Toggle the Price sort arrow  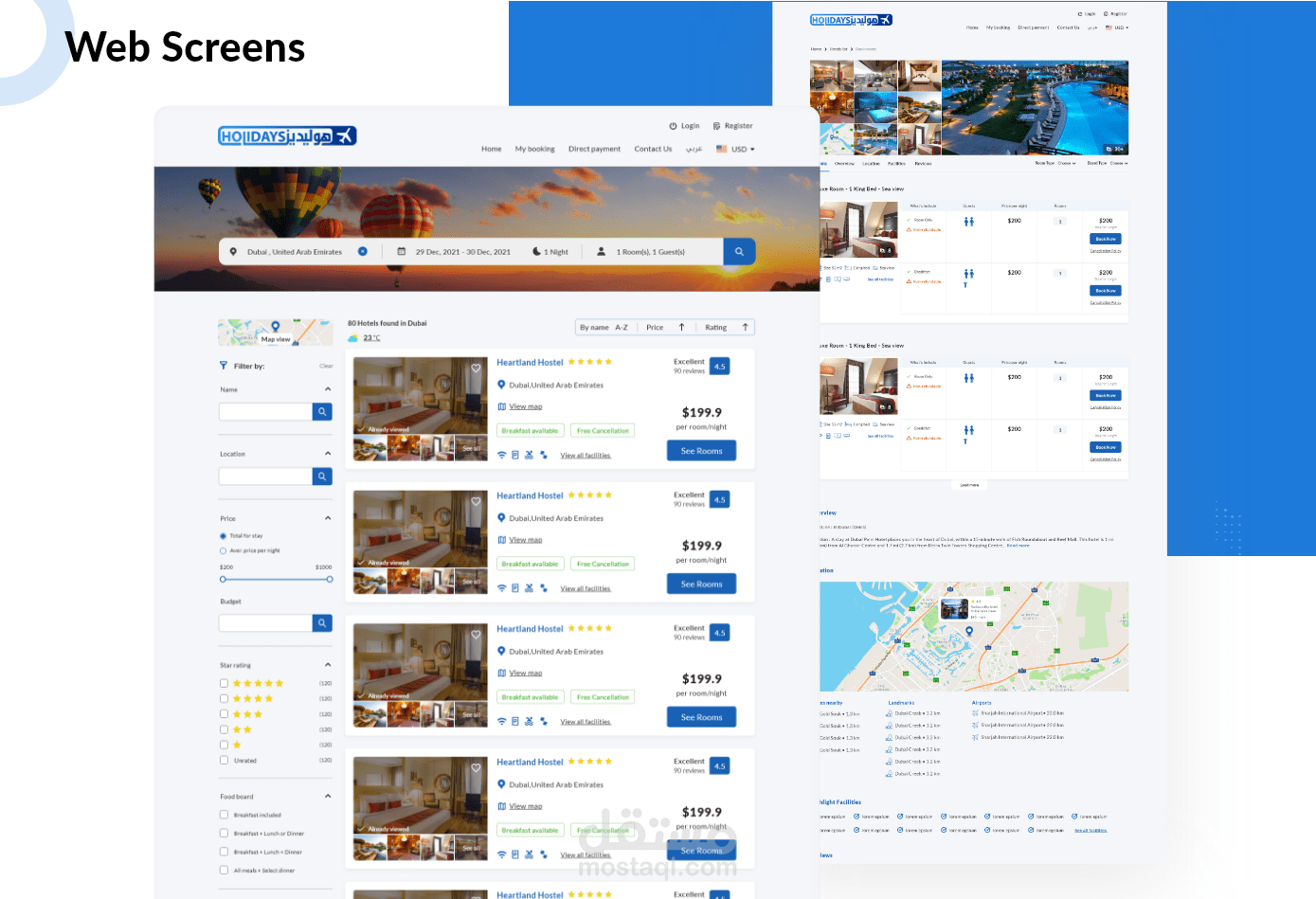[681, 327]
